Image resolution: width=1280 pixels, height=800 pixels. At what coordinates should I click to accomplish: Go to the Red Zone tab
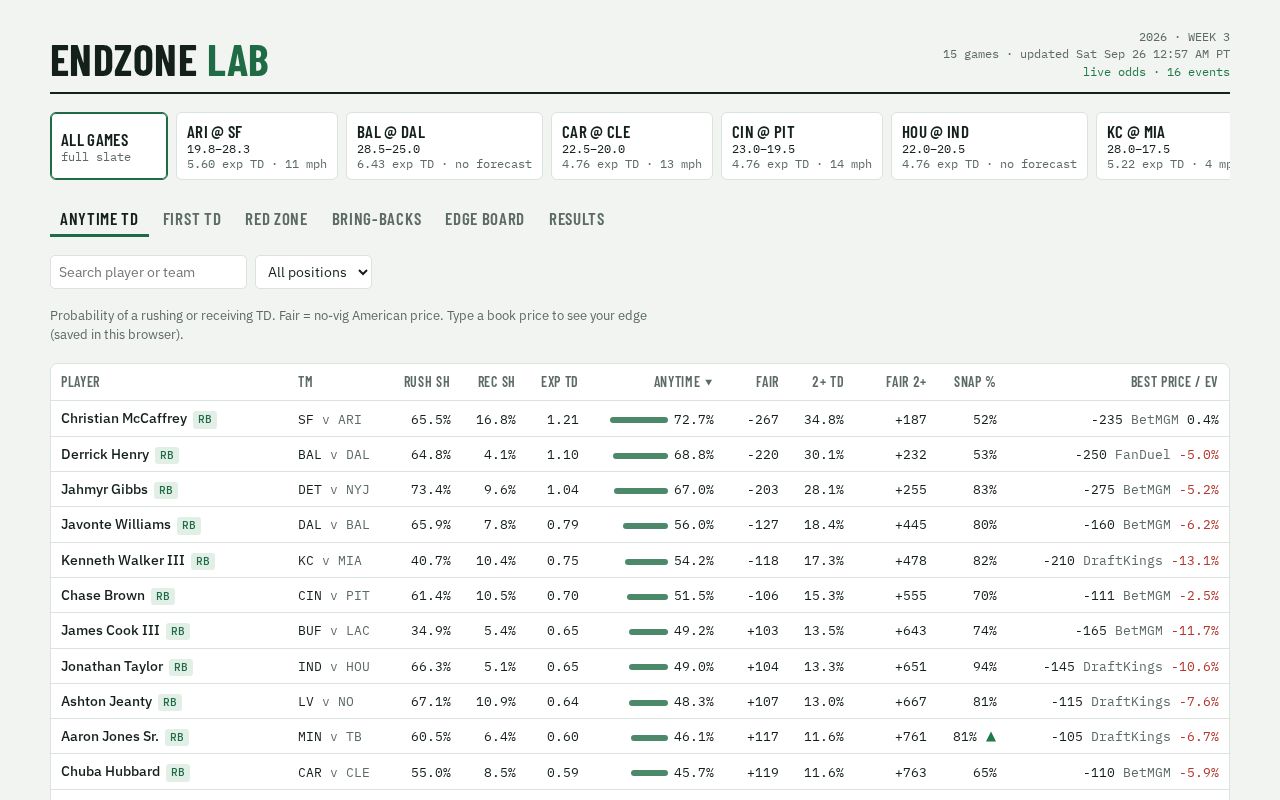(x=276, y=219)
